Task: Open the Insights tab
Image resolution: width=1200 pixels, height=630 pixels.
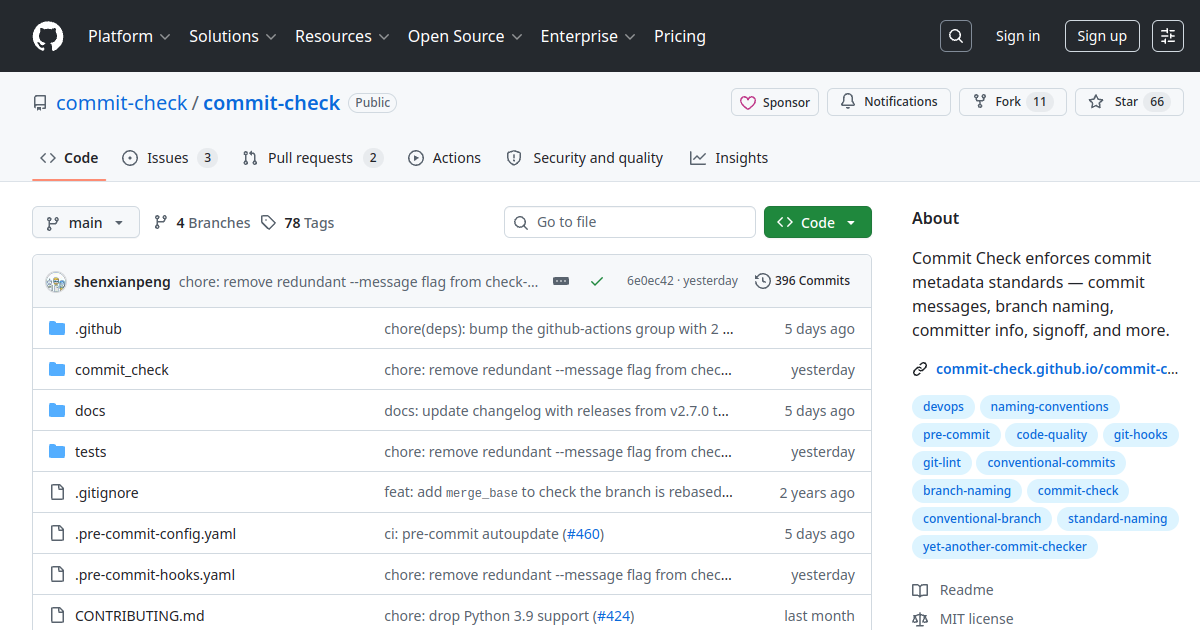Action: click(x=729, y=158)
